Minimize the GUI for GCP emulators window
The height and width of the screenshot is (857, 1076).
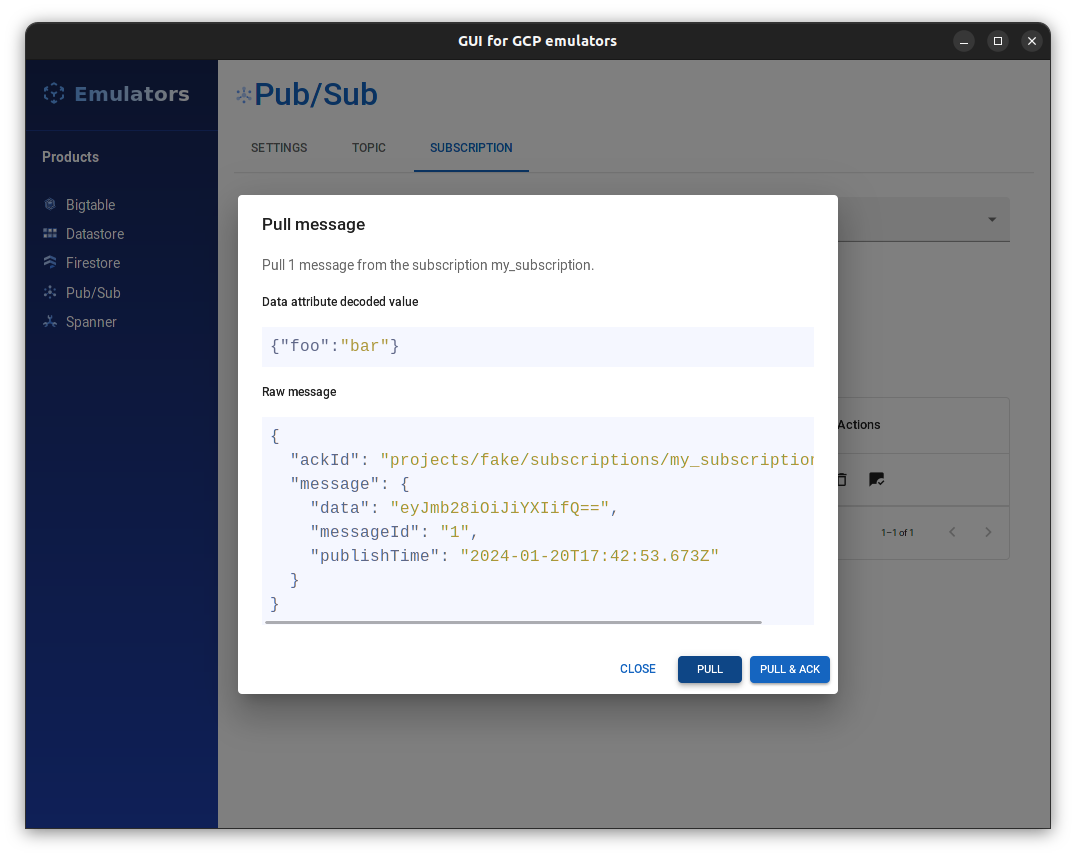coord(963,41)
